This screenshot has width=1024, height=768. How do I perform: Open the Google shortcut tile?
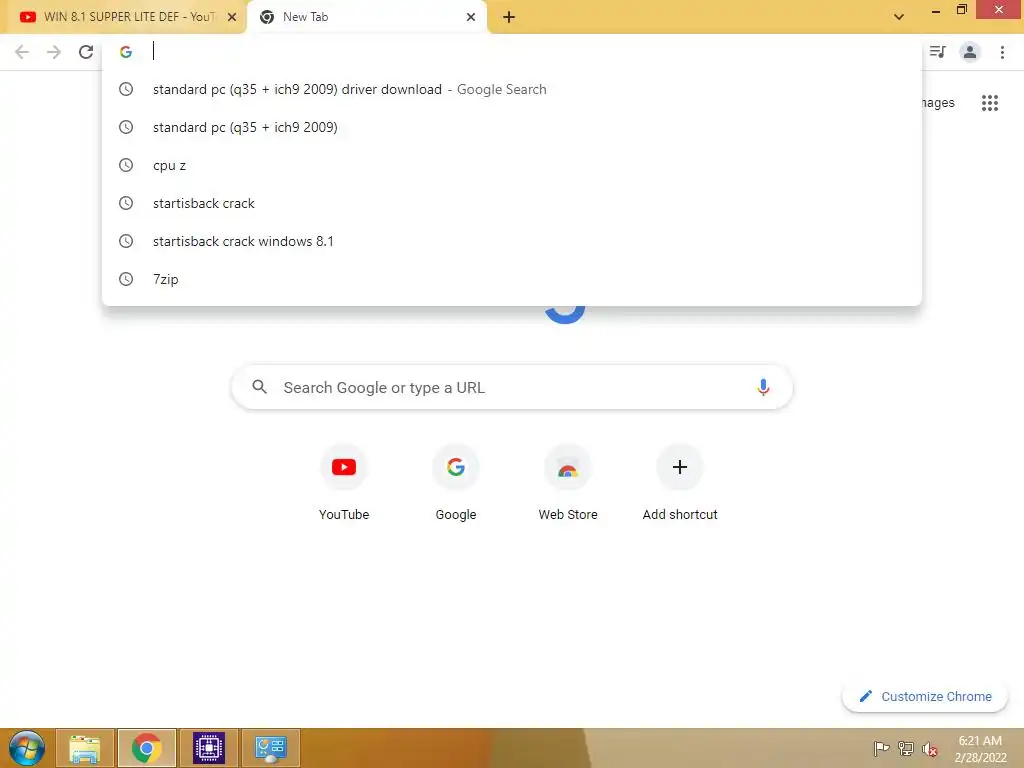pyautogui.click(x=456, y=482)
